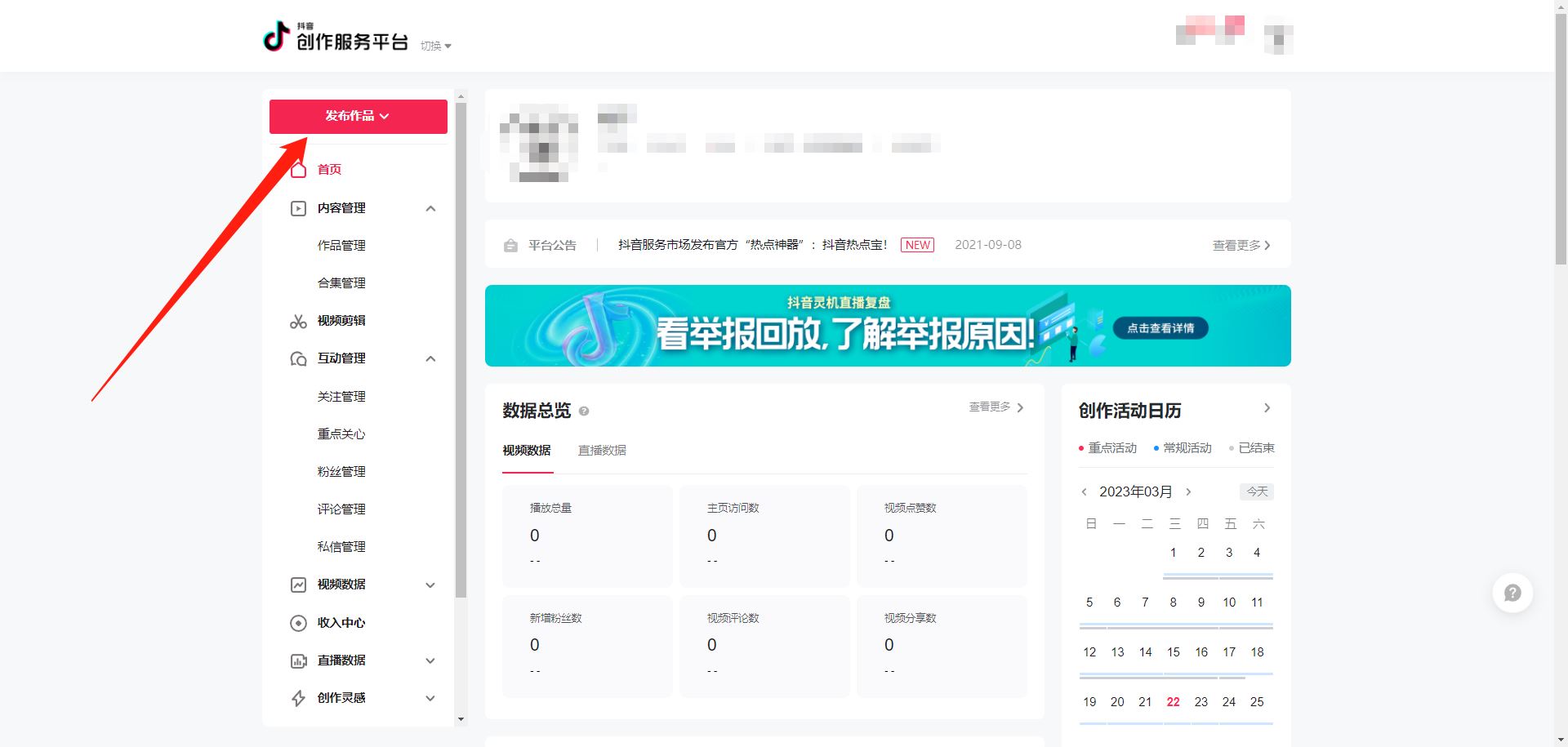Open 查看更多 beside 数据总览
The width and height of the screenshot is (1568, 747).
[x=991, y=407]
